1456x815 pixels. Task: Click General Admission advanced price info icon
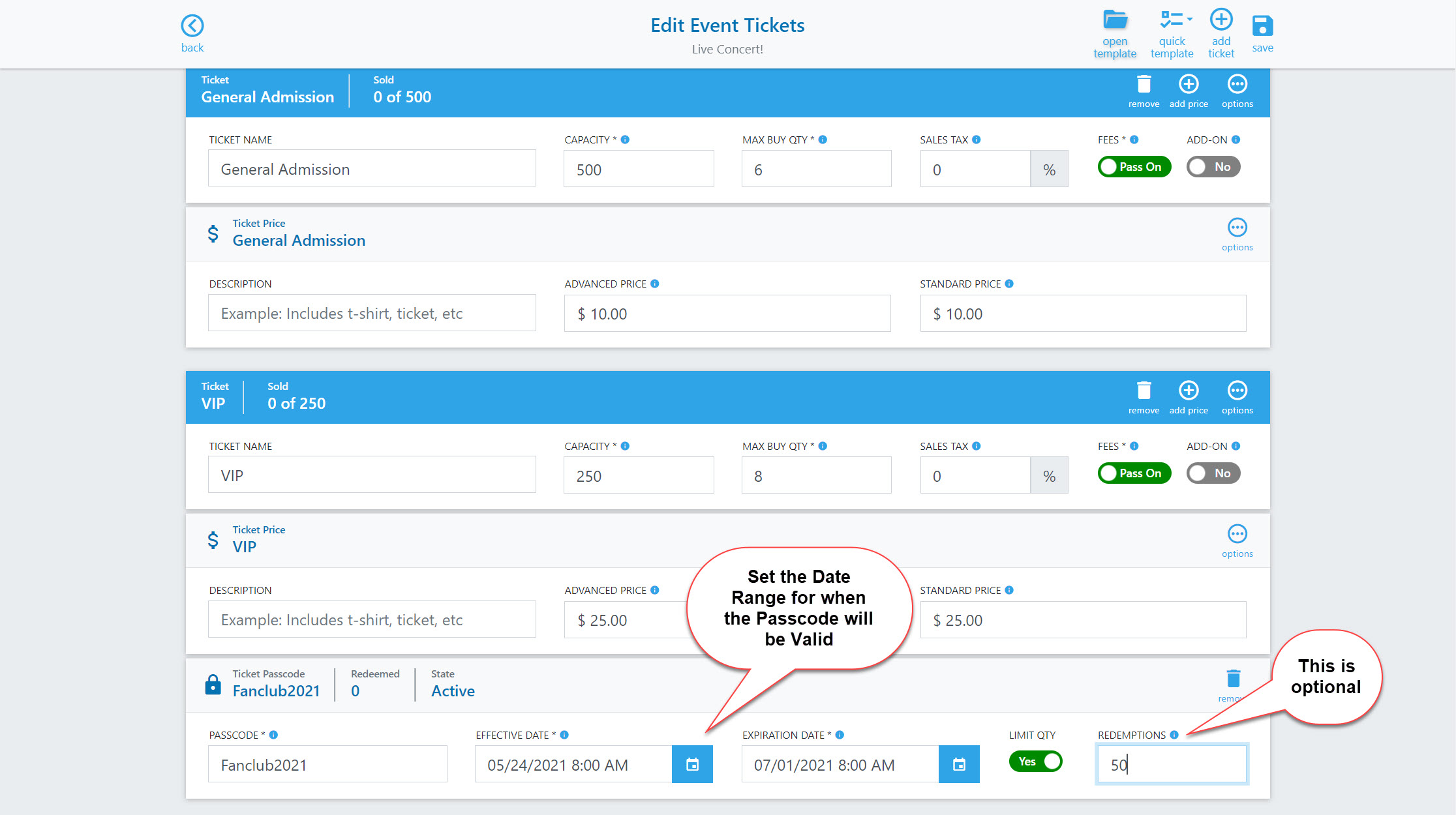tap(655, 284)
